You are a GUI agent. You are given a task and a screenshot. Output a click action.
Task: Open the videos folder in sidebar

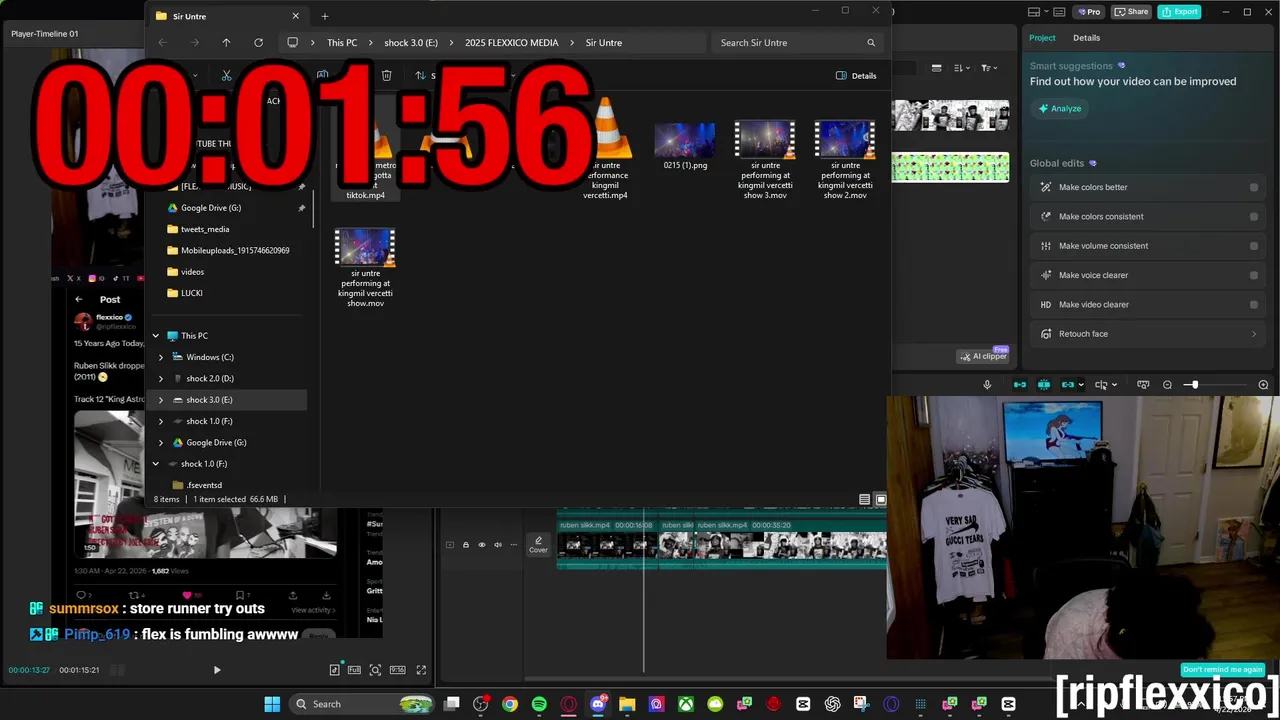(192, 272)
